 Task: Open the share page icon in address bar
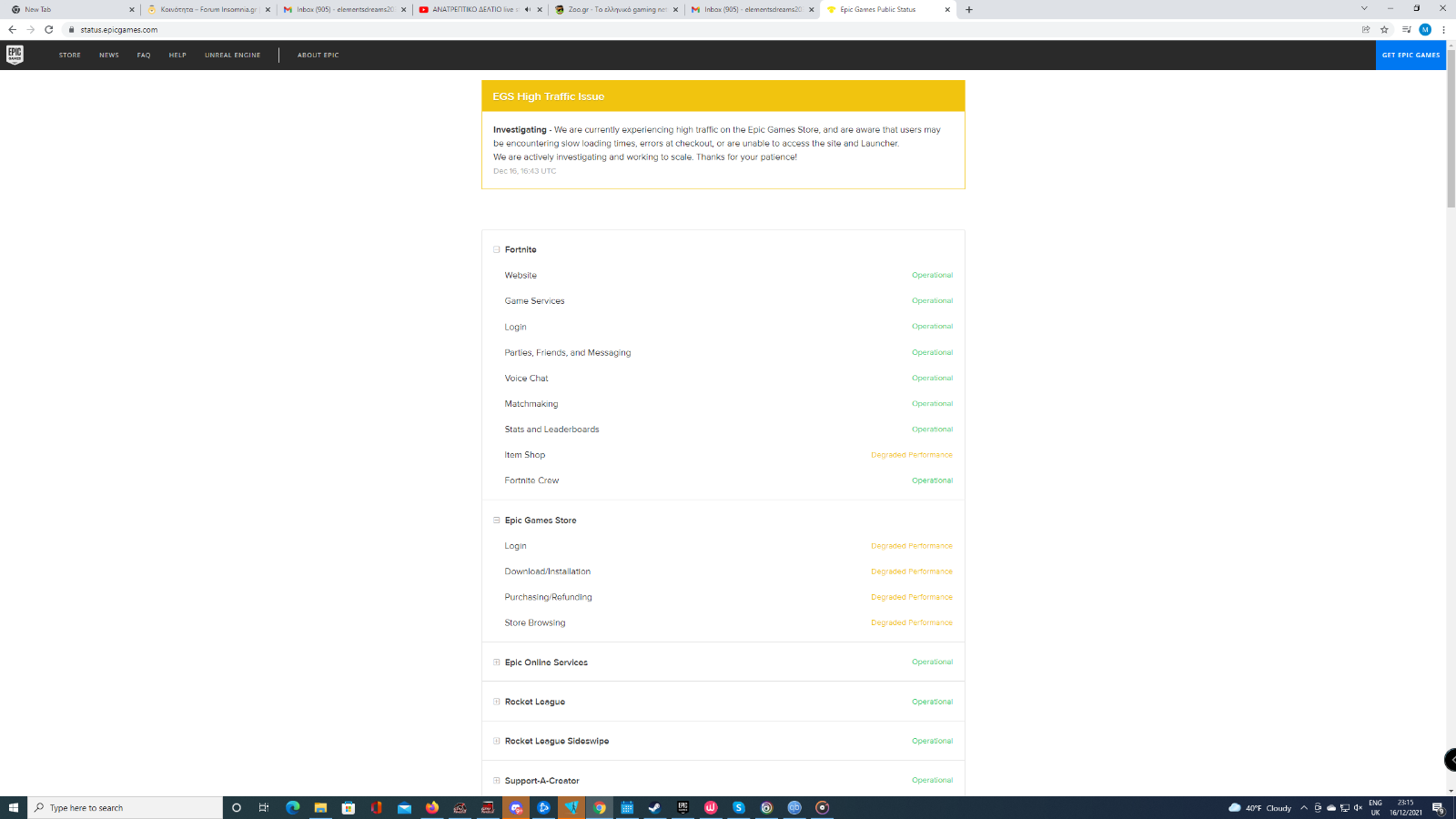coord(1366,29)
